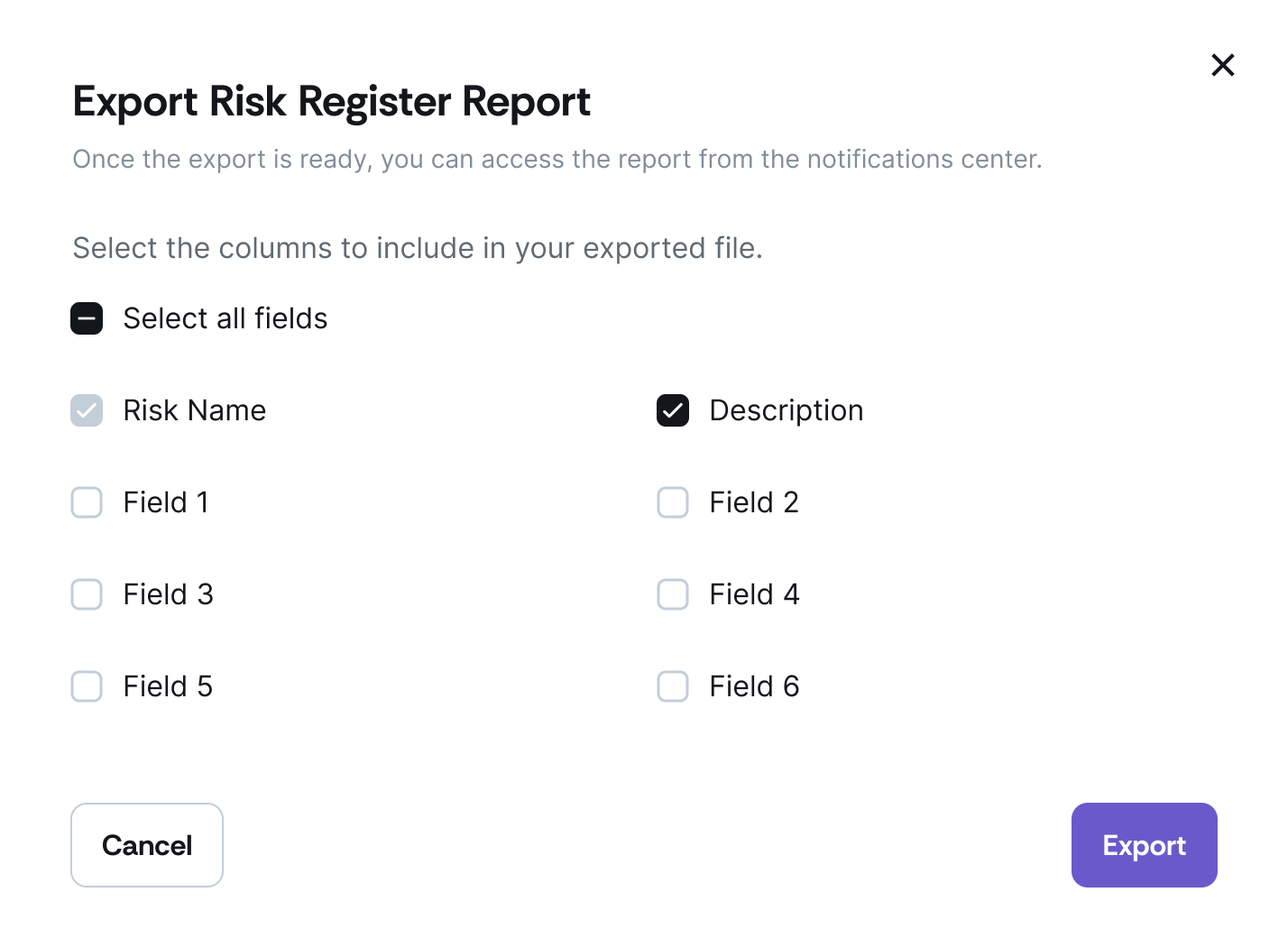Click the "Field 6" label text
Viewport: 1288px width, 929px height.
(754, 686)
